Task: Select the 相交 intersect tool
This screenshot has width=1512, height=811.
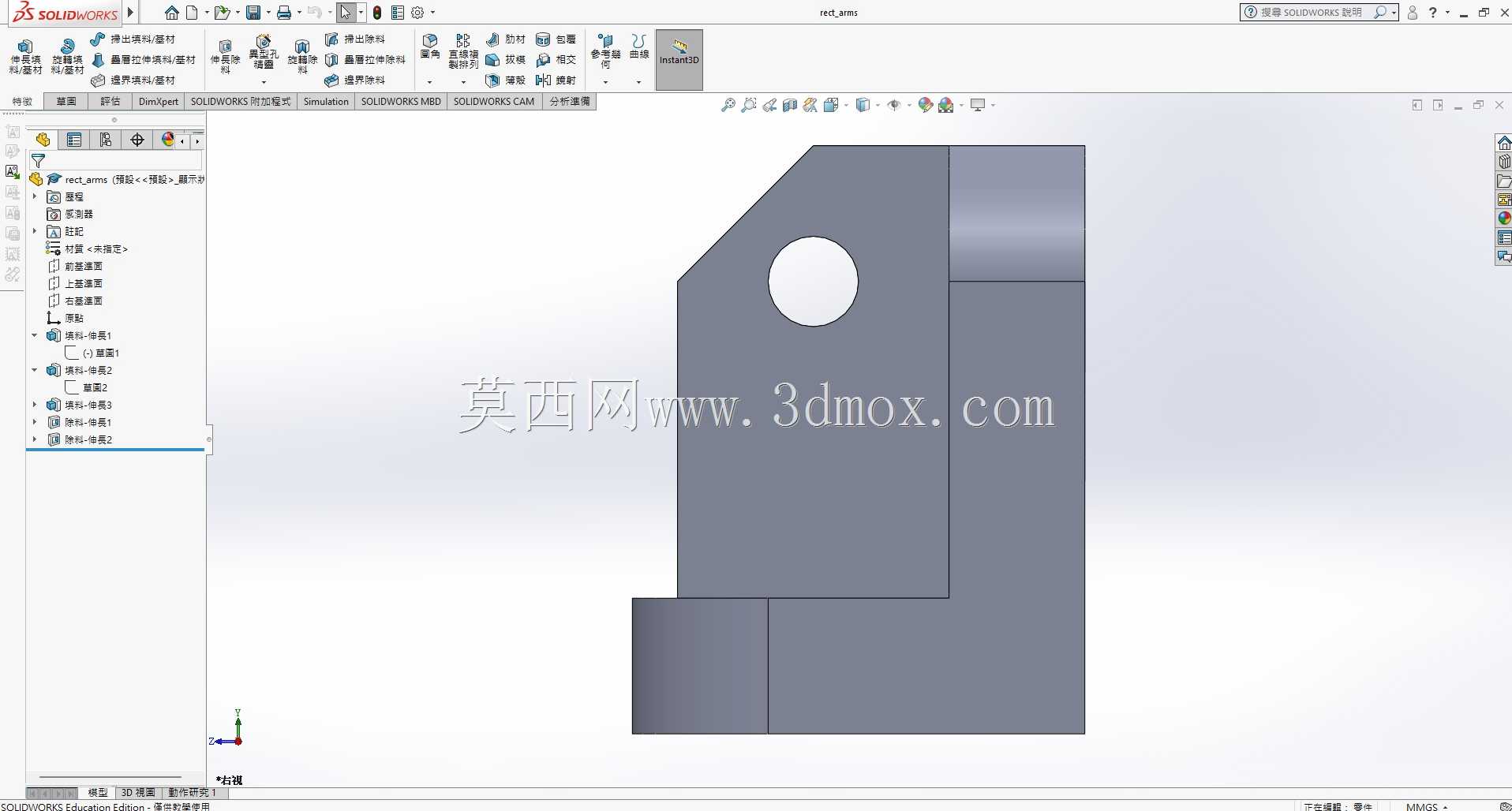Action: coord(556,60)
